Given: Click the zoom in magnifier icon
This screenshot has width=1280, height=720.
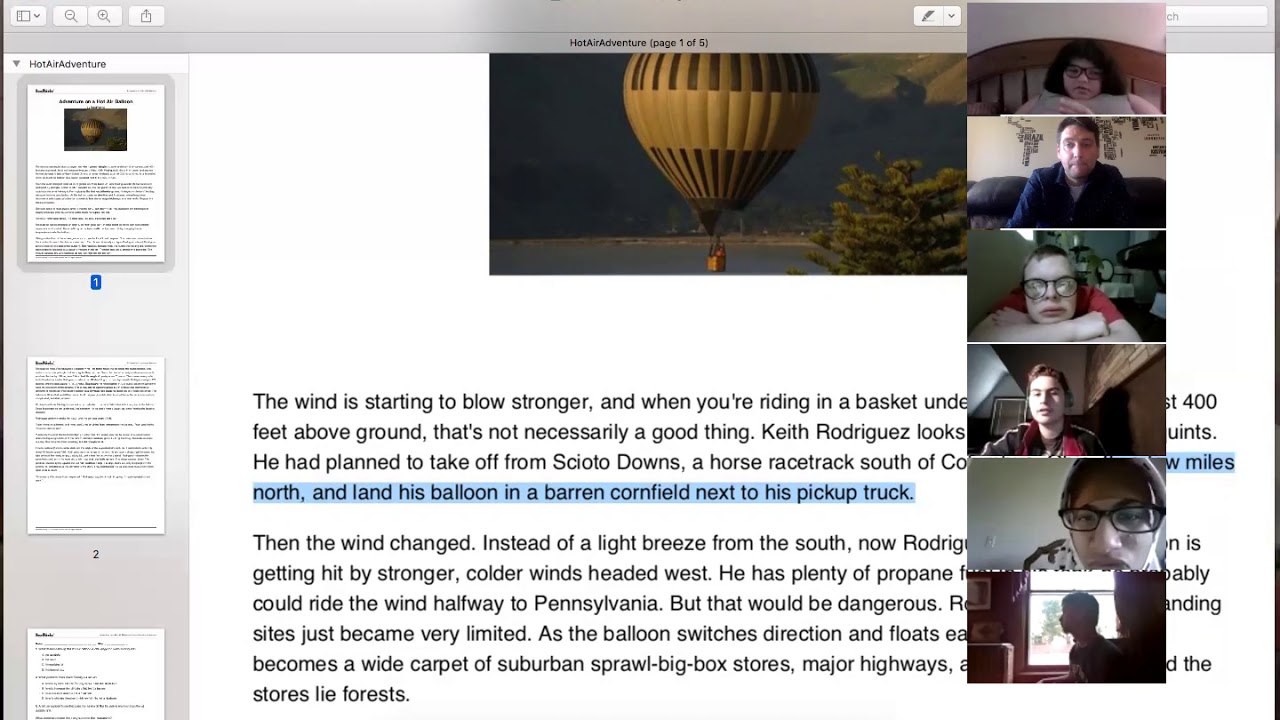Looking at the screenshot, I should tap(104, 16).
